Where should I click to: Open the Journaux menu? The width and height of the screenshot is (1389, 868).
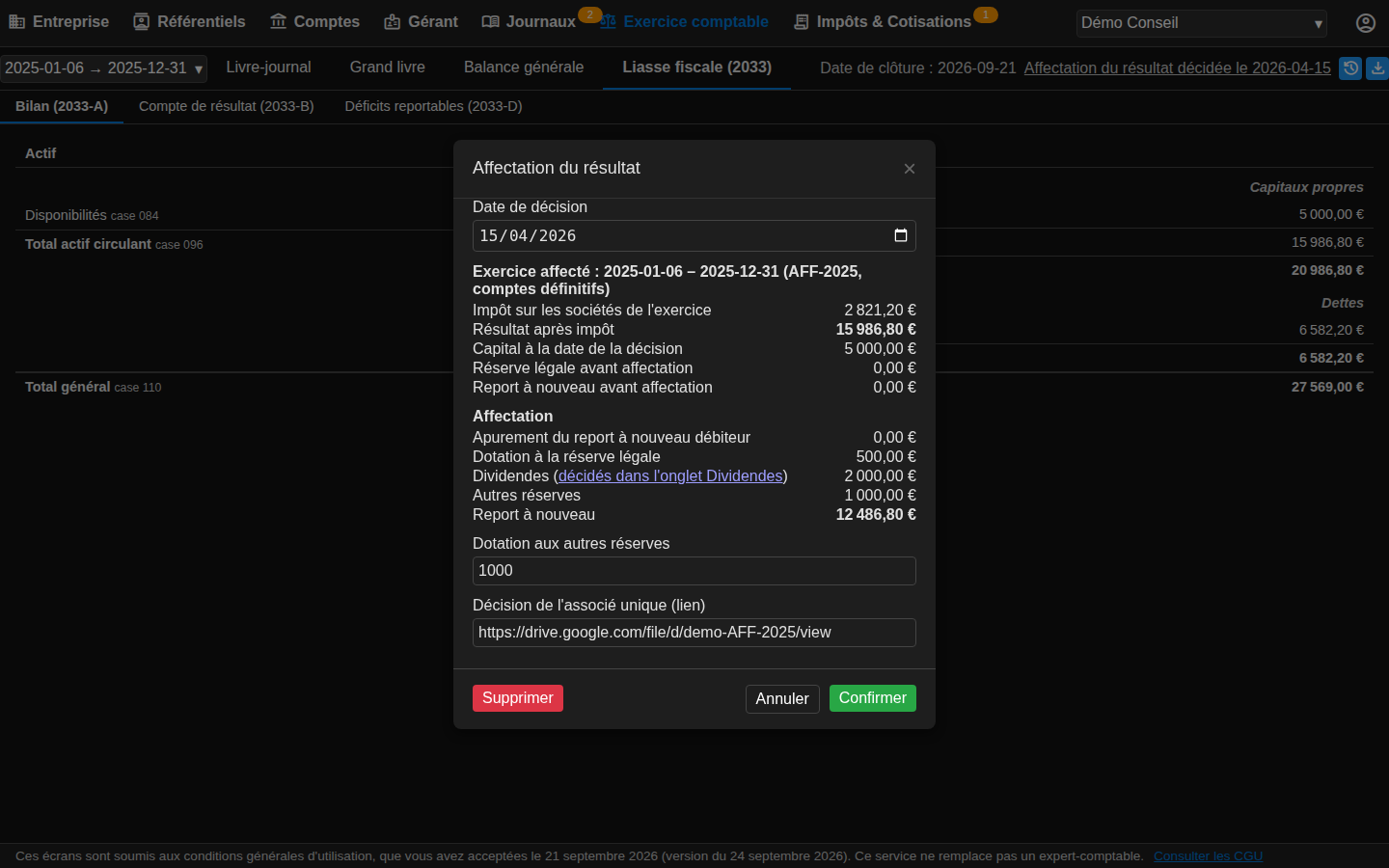(x=529, y=21)
